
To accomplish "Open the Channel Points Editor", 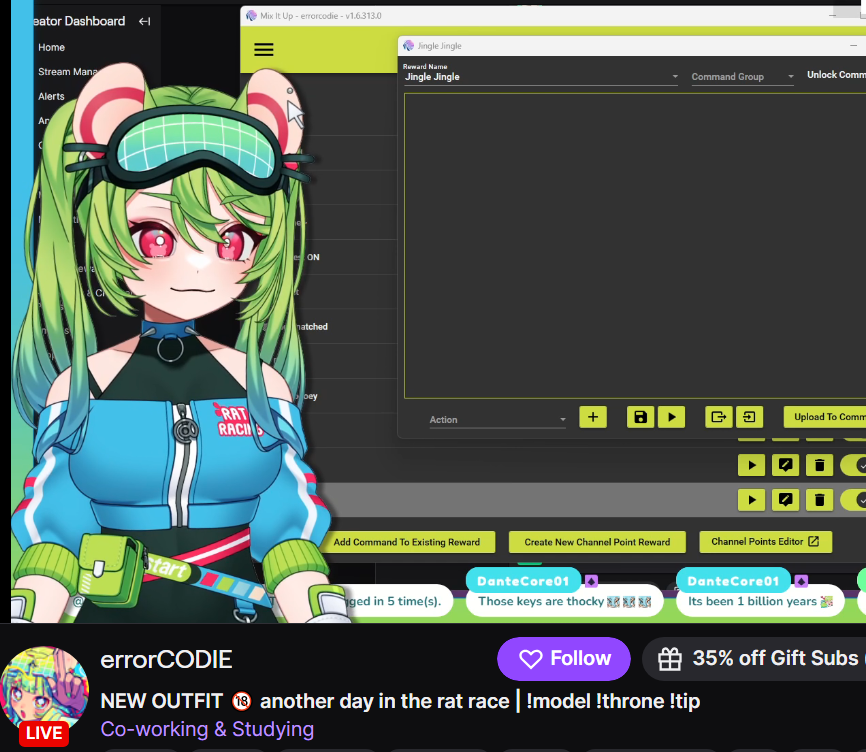I will coord(765,542).
